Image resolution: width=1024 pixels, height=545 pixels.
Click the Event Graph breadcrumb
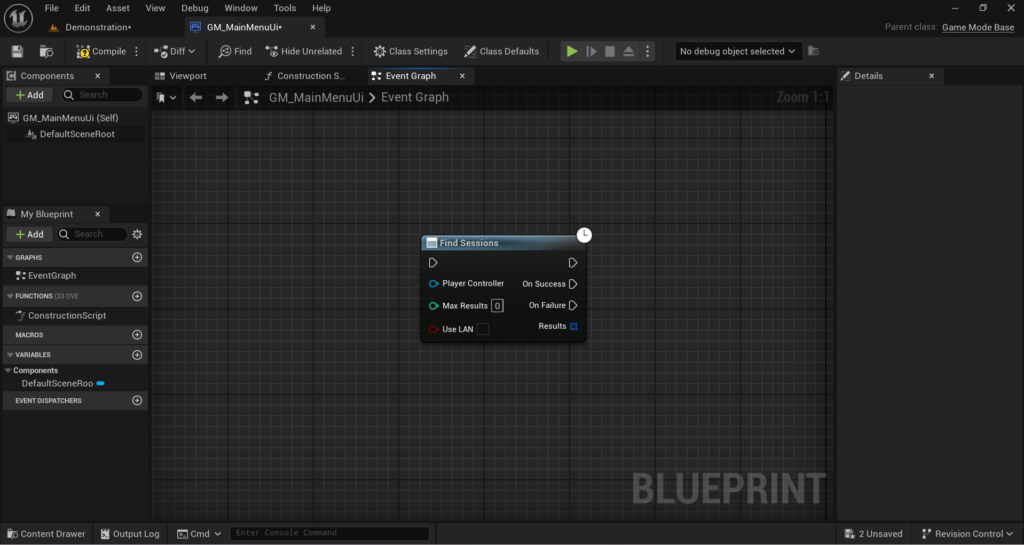tap(415, 98)
